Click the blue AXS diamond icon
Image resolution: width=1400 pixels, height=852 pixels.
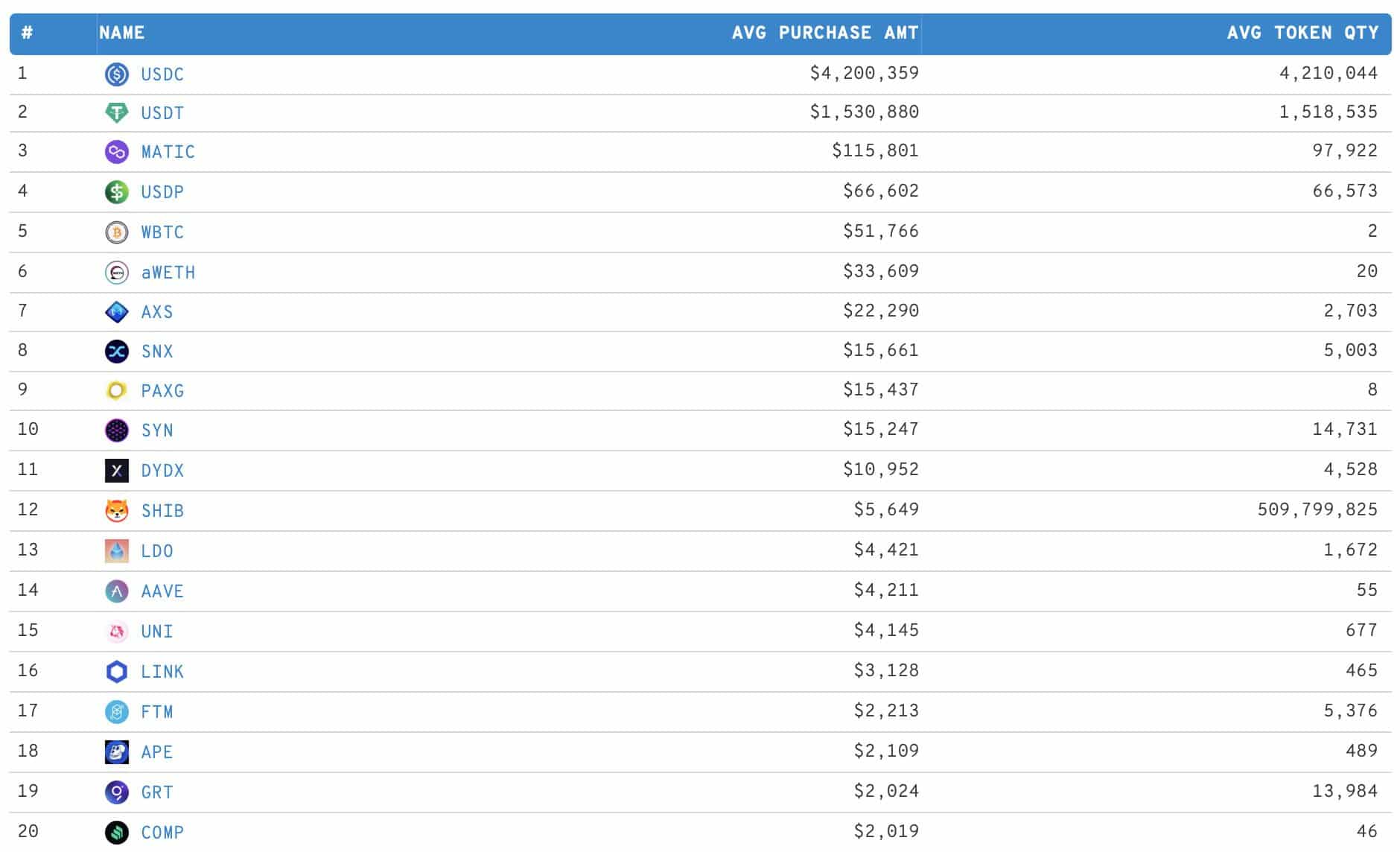[117, 312]
